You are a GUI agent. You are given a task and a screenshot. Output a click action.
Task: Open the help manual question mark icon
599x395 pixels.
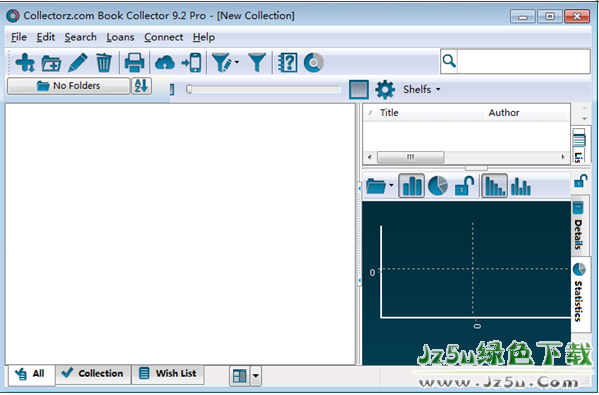click(288, 63)
